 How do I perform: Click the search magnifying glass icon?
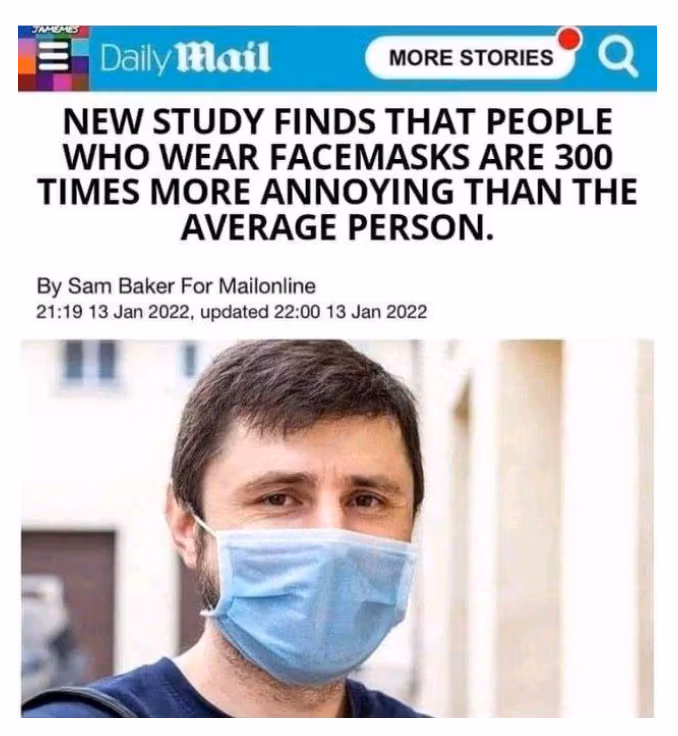(618, 59)
